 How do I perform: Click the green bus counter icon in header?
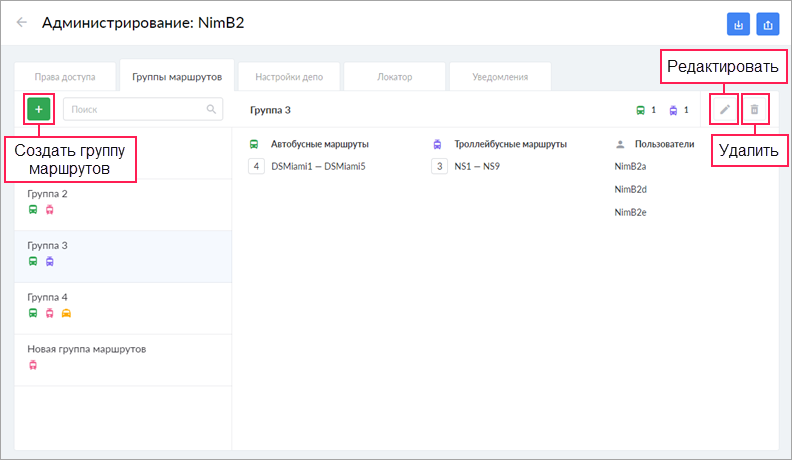(x=641, y=110)
